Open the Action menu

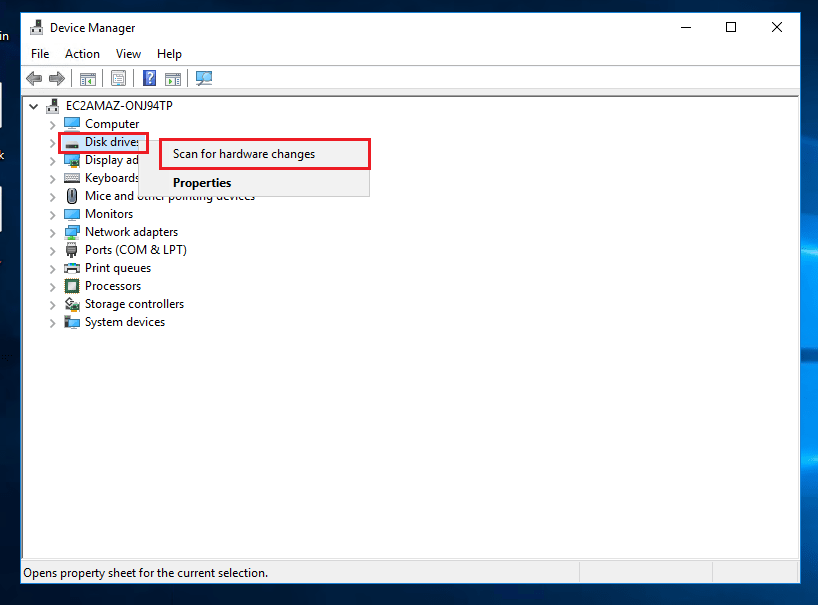click(82, 54)
